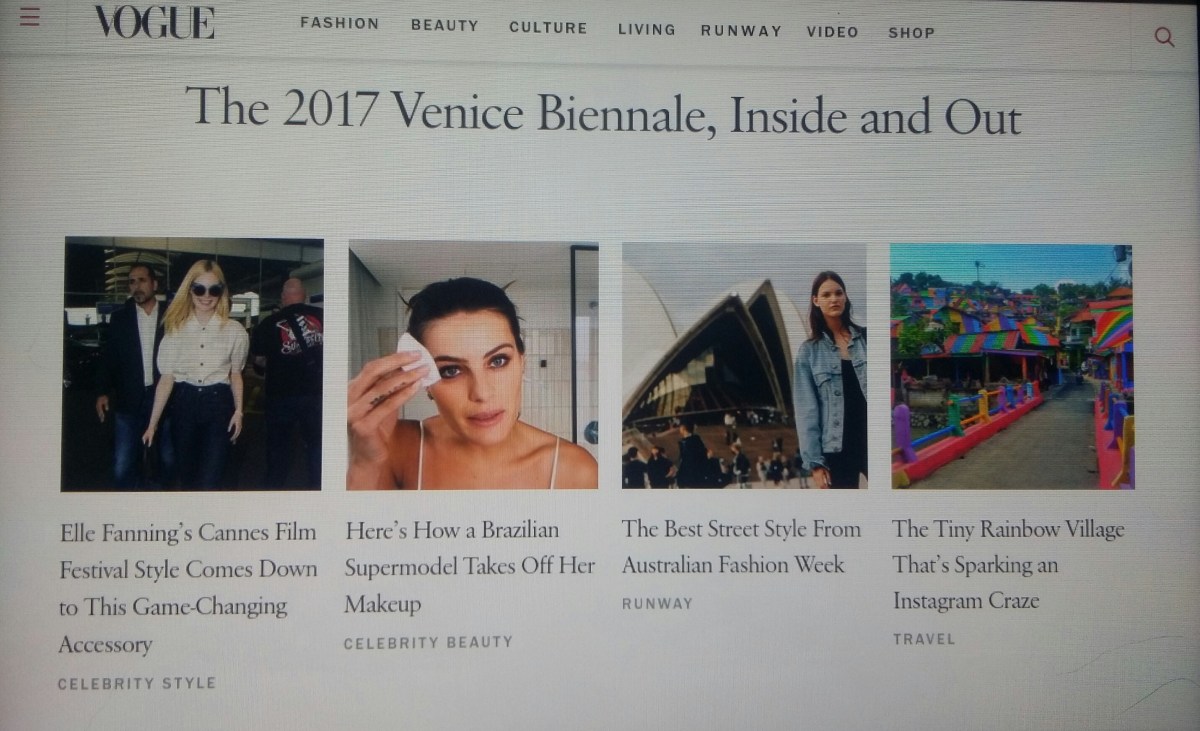Viewport: 1200px width, 731px height.
Task: Open Best Street Style Australian Fashion Week link
Action: tap(741, 546)
